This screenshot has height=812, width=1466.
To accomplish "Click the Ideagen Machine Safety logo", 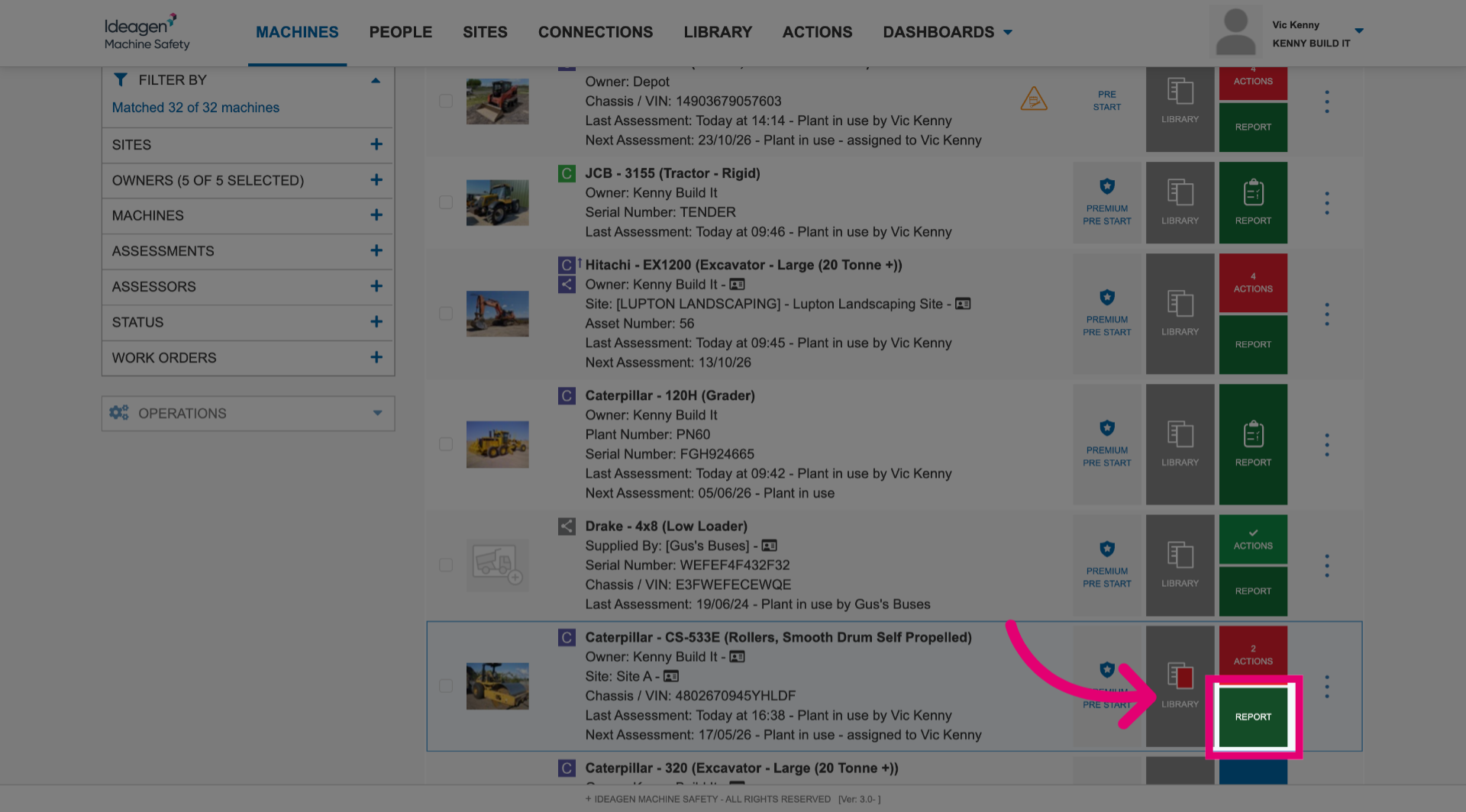I will [x=147, y=32].
